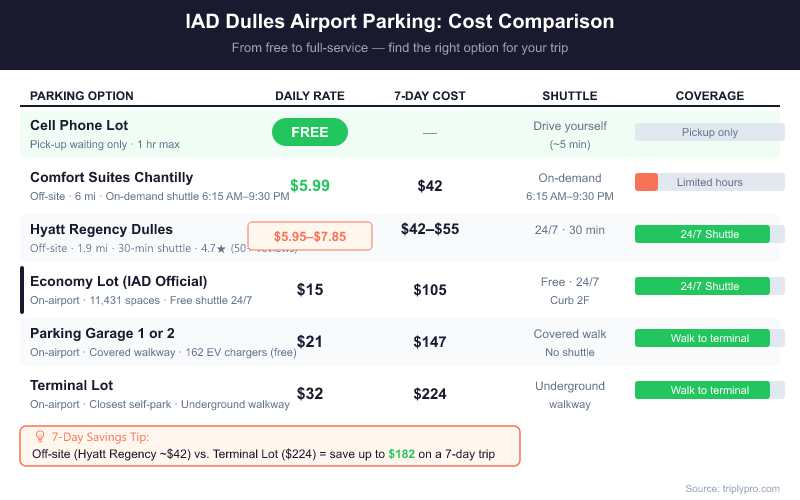Click Economy Lot's 24/7 Shuttle green bar

(703, 286)
